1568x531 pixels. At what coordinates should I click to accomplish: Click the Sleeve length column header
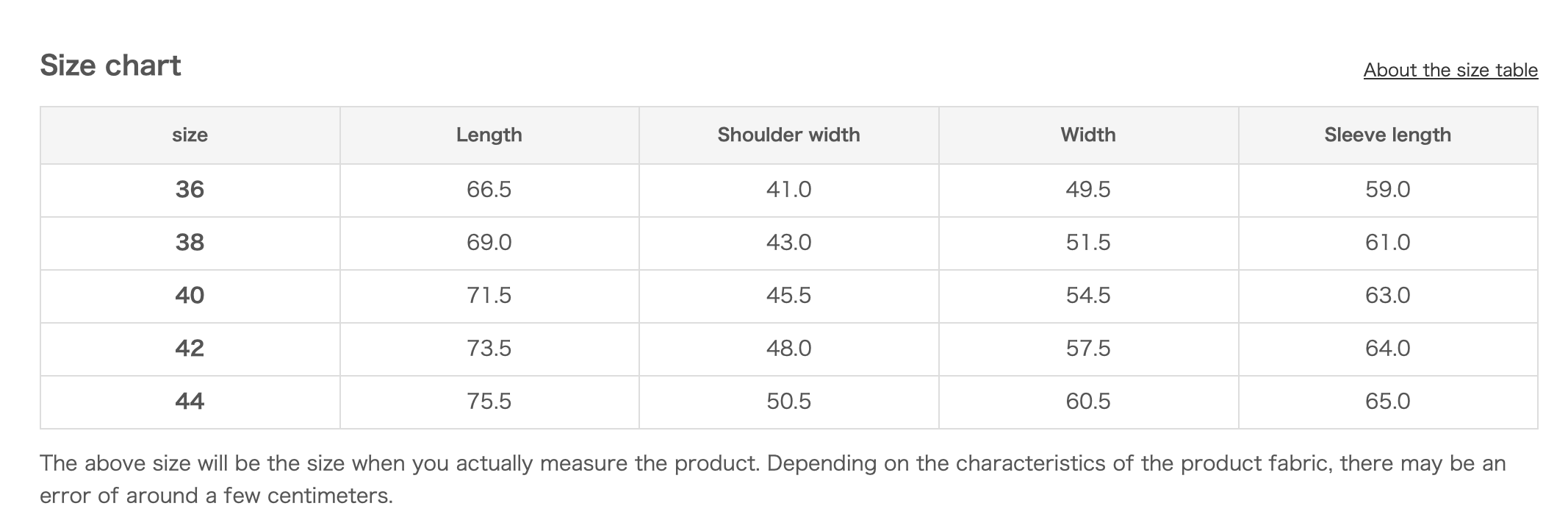1387,135
